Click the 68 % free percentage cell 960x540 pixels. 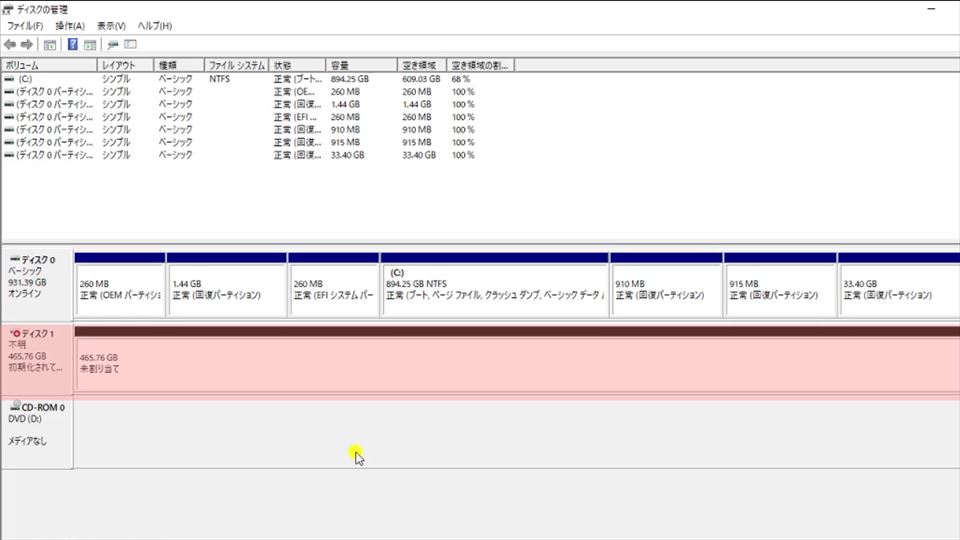tap(461, 79)
